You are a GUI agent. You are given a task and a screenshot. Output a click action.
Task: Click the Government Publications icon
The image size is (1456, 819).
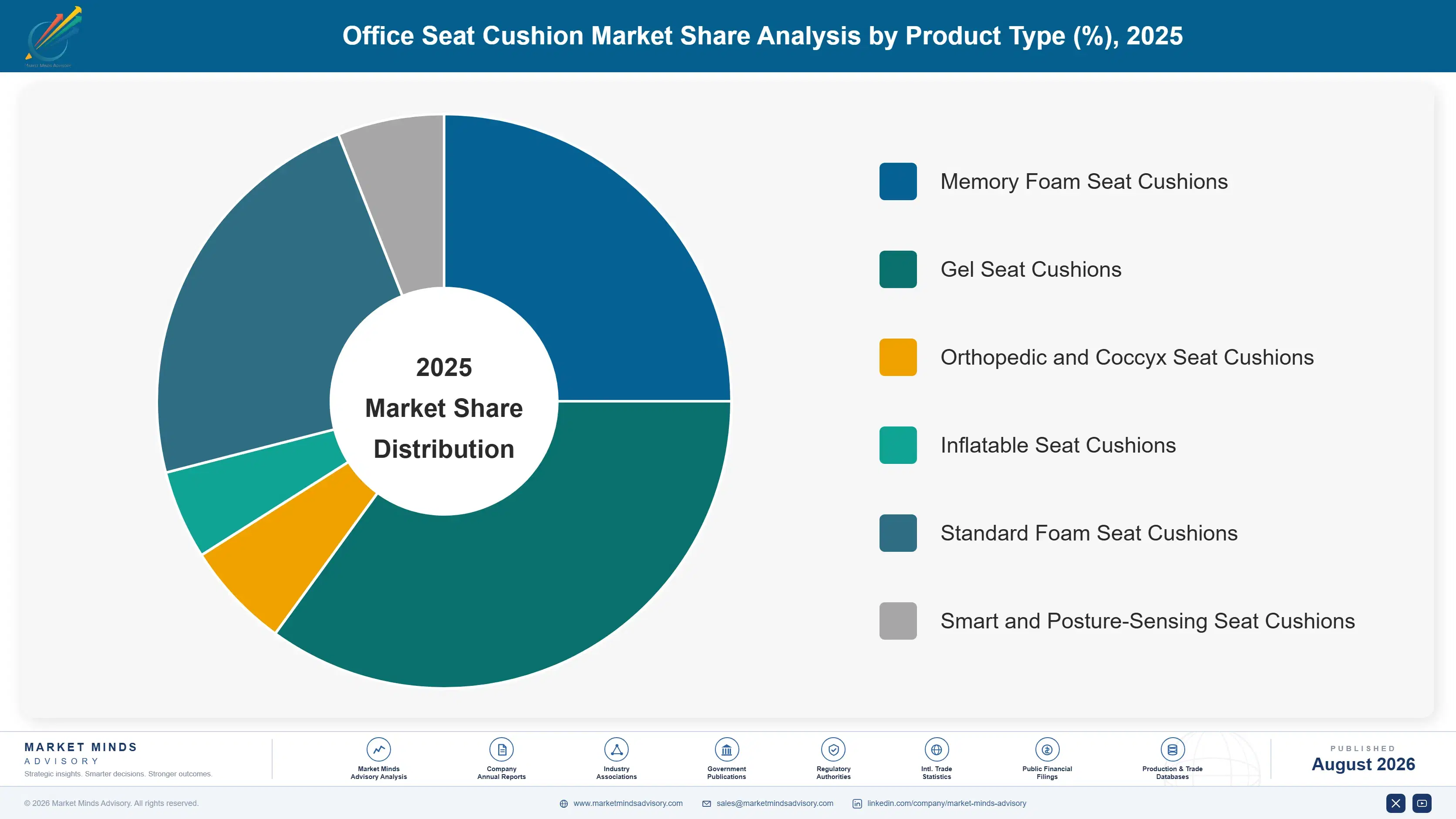pos(726,749)
